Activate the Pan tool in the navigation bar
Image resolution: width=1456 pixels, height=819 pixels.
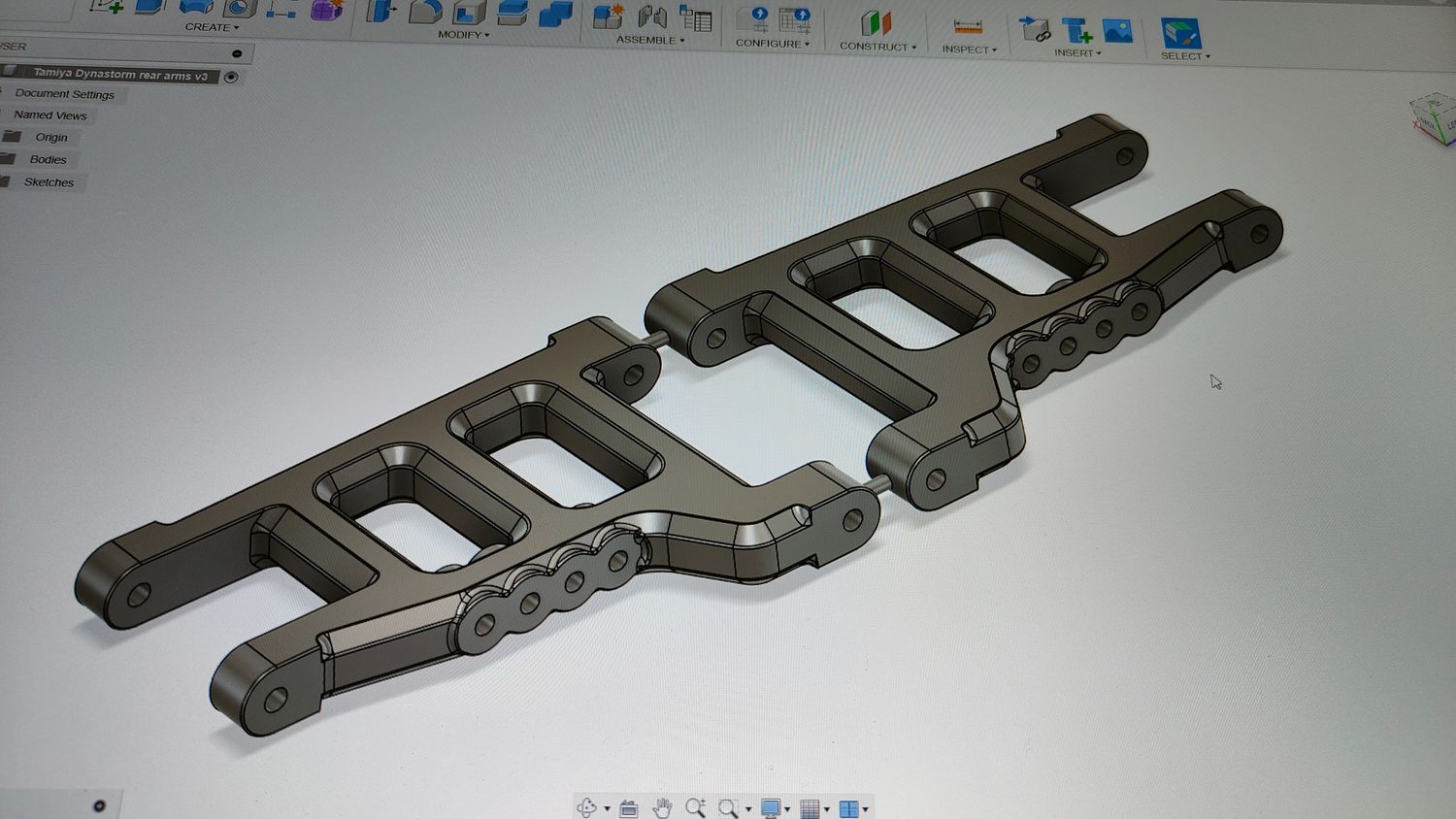[x=664, y=805]
